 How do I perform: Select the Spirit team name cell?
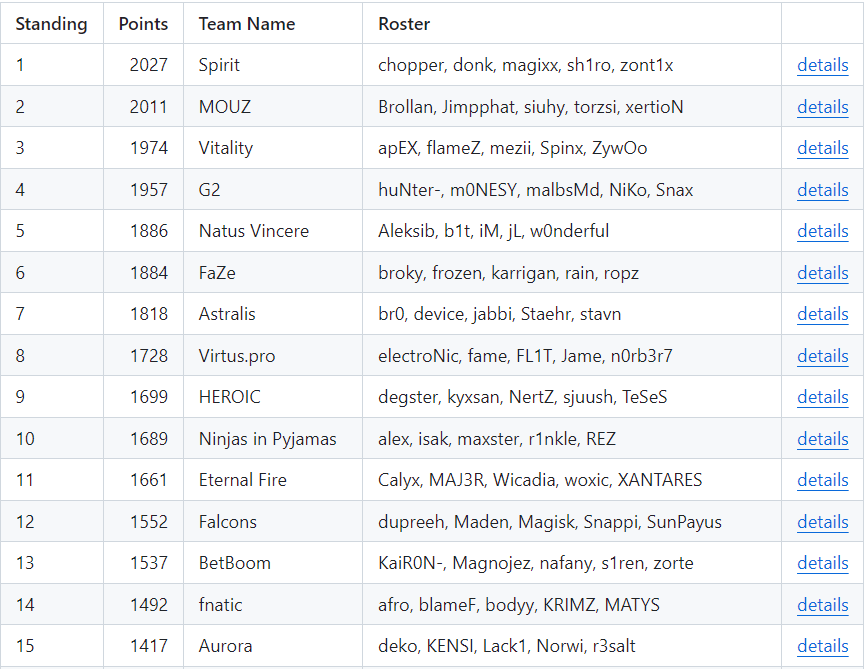219,65
